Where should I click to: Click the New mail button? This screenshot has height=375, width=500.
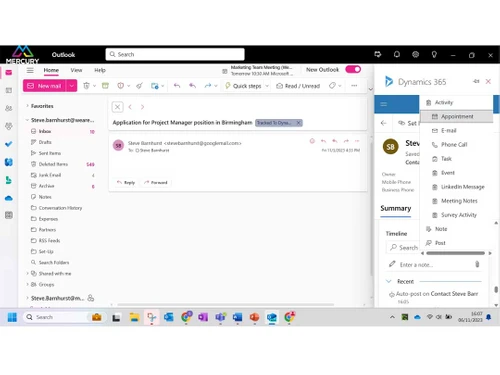(45, 86)
